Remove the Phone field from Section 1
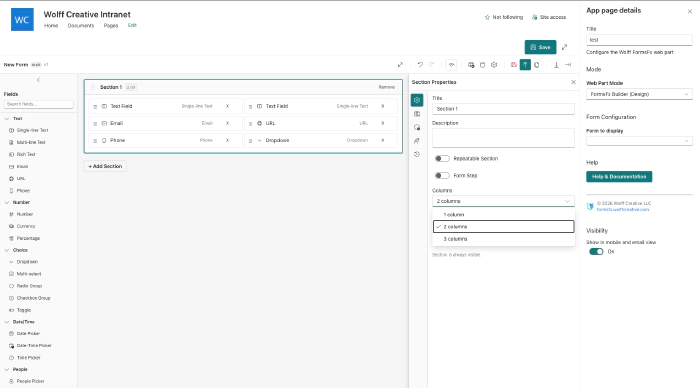 227,140
